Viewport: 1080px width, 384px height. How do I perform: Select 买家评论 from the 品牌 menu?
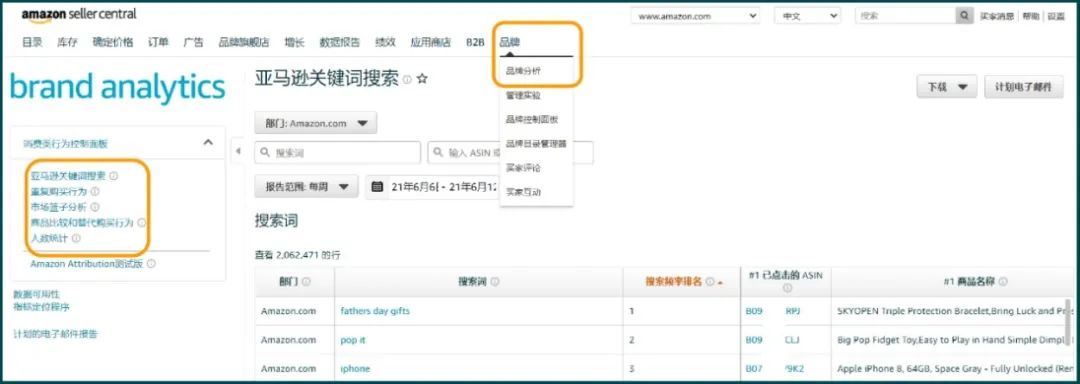click(x=523, y=167)
